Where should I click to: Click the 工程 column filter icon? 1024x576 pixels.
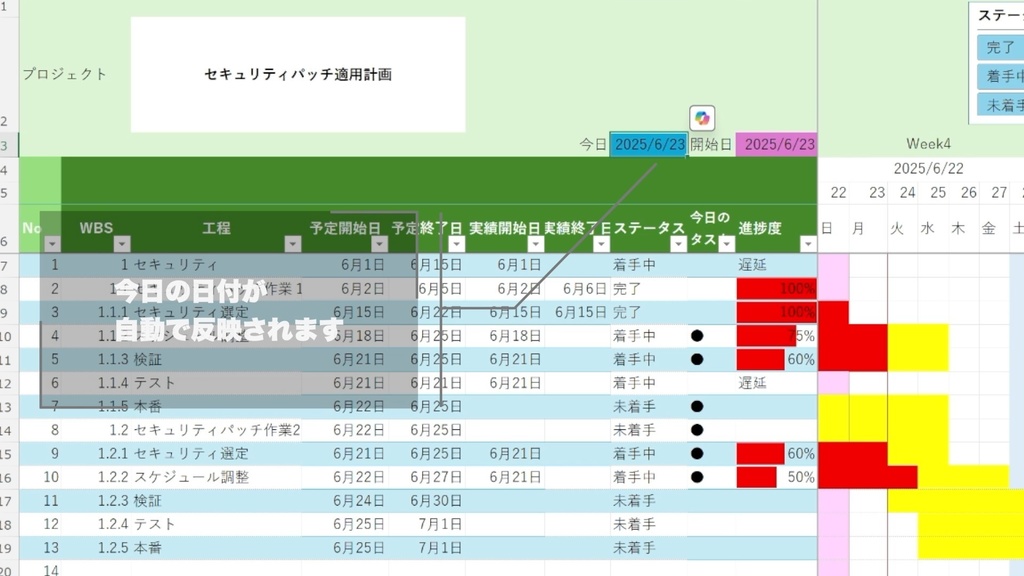(293, 242)
